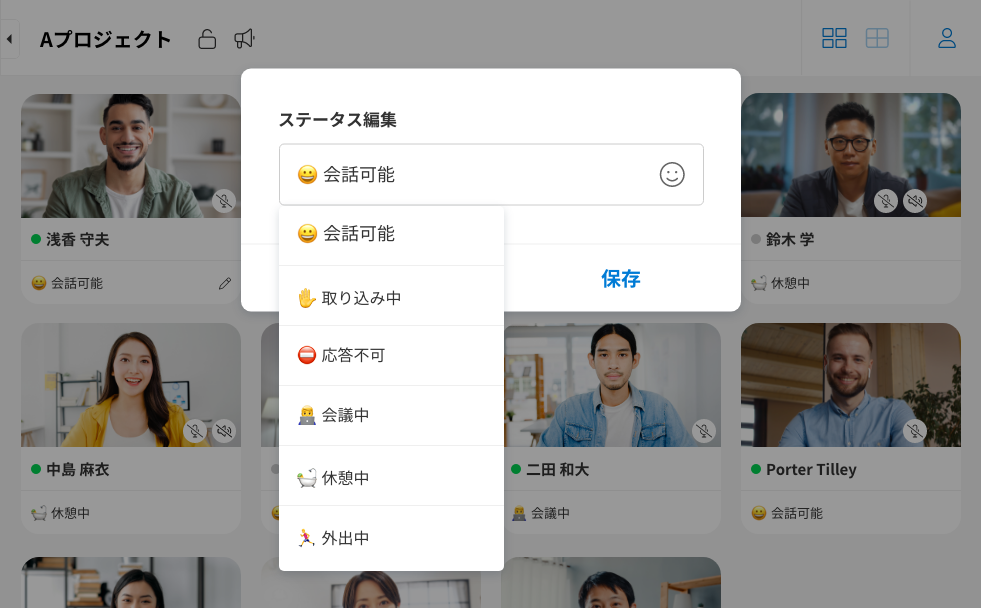Screen dimensions: 981x608
Task: Open the emoji picker in the status field
Action: [x=672, y=174]
